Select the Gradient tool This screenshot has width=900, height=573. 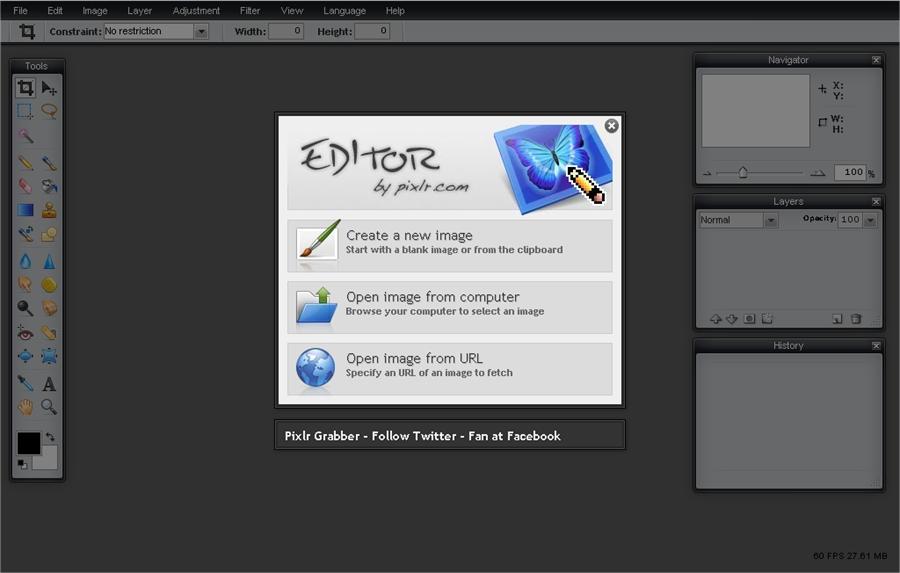coord(25,210)
